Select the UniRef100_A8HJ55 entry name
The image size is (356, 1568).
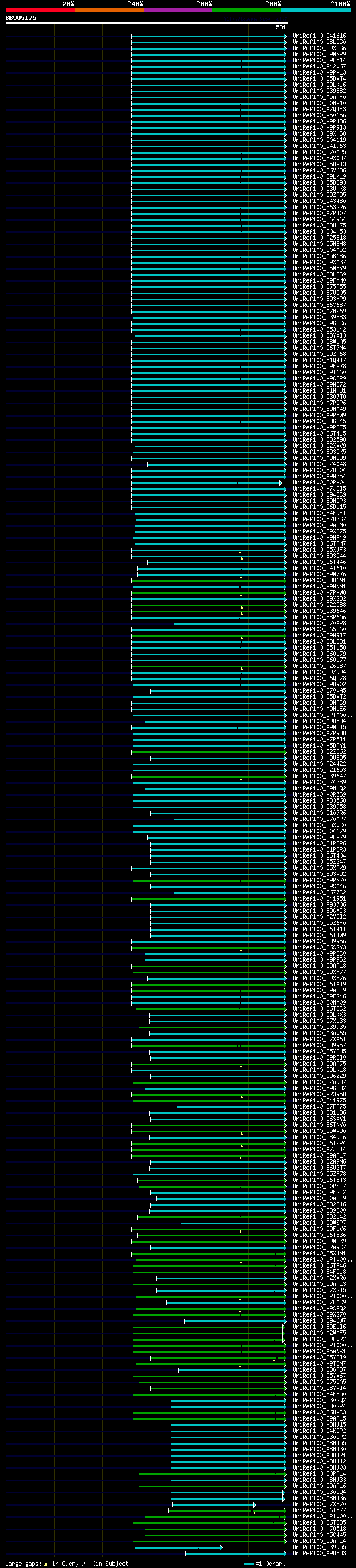click(319, 1443)
